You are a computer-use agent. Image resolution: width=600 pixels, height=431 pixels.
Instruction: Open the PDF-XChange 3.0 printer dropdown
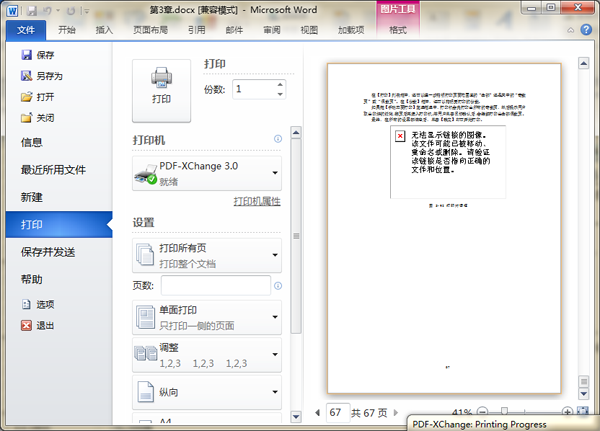pos(207,173)
